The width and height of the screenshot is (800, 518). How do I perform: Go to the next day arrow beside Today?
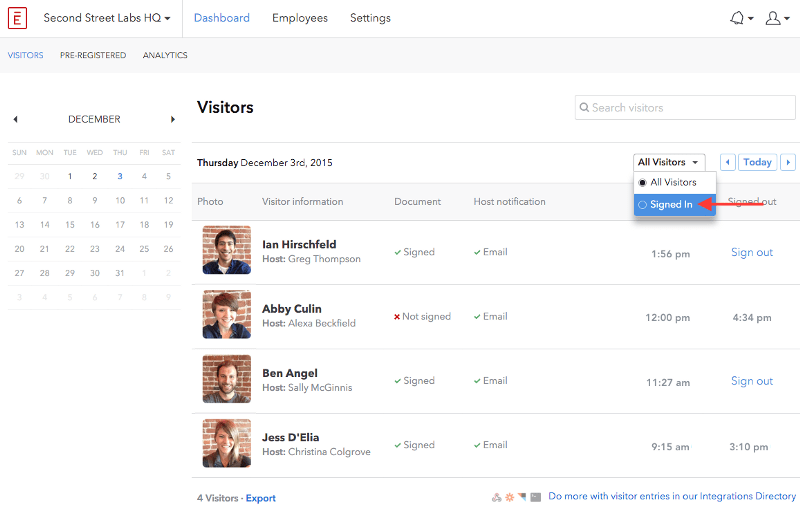pyautogui.click(x=788, y=162)
